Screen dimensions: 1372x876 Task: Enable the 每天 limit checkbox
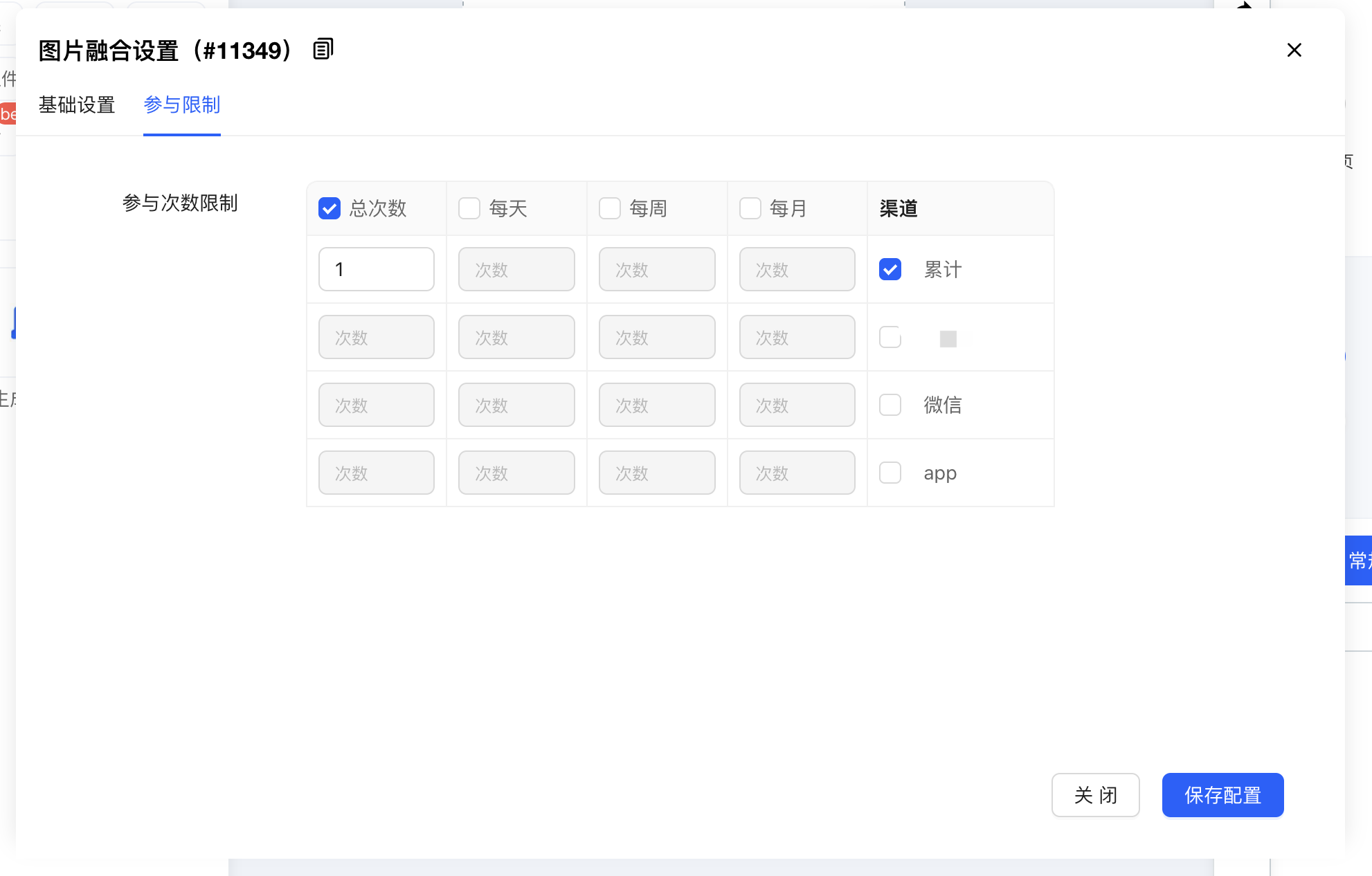[469, 208]
